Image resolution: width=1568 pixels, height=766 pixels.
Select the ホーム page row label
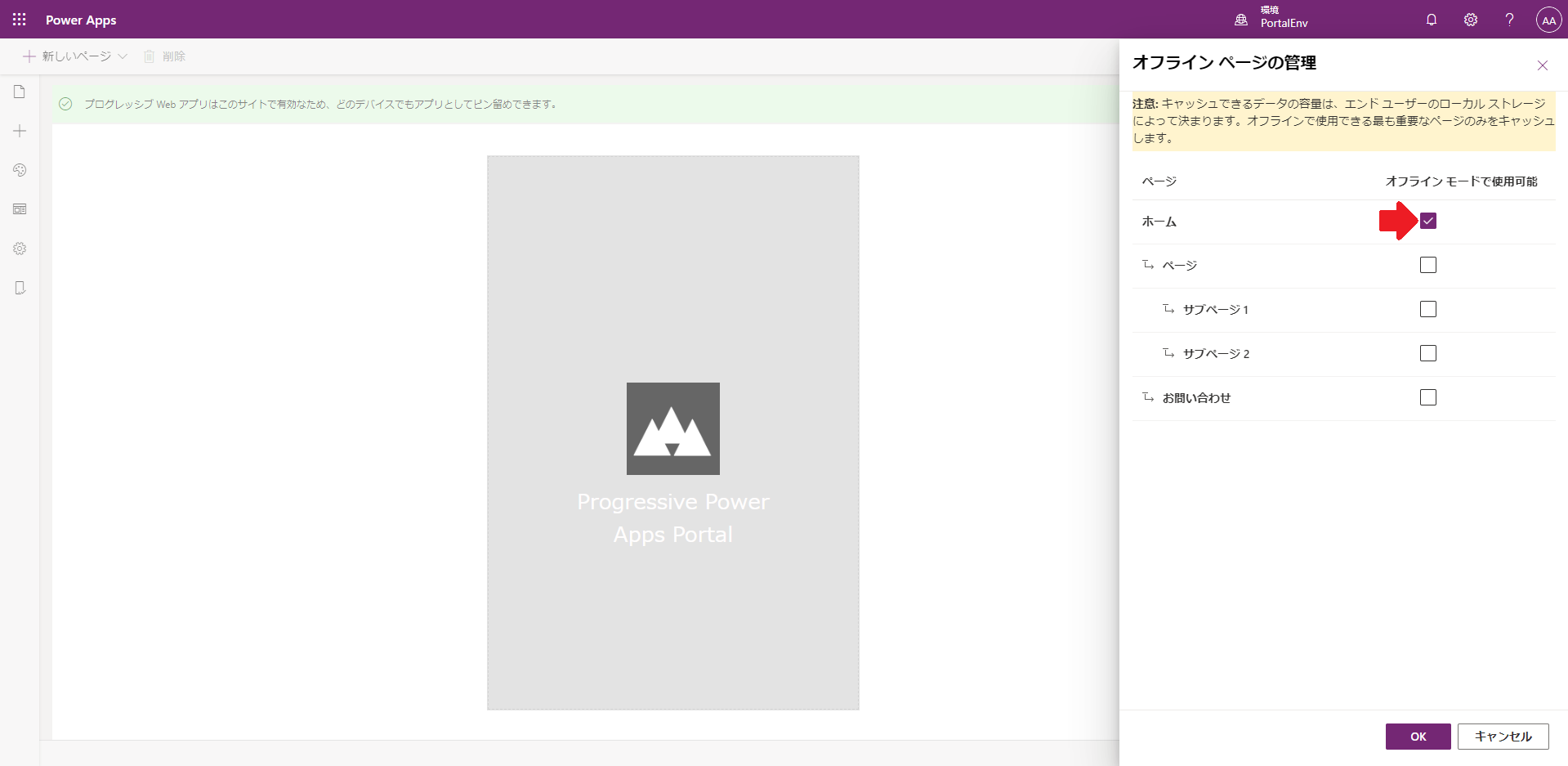point(1159,222)
